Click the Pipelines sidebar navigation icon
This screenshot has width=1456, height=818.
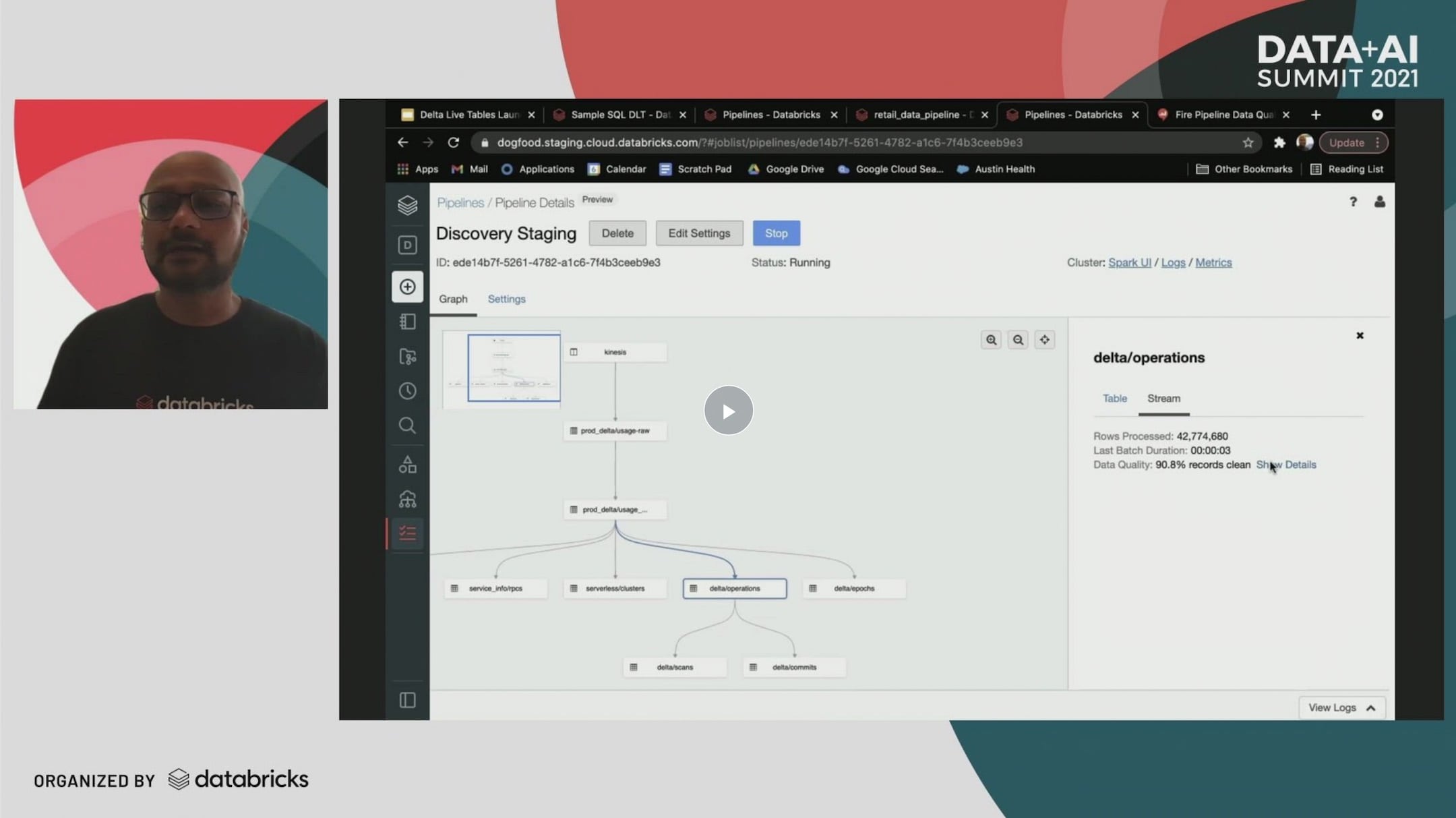click(x=407, y=532)
